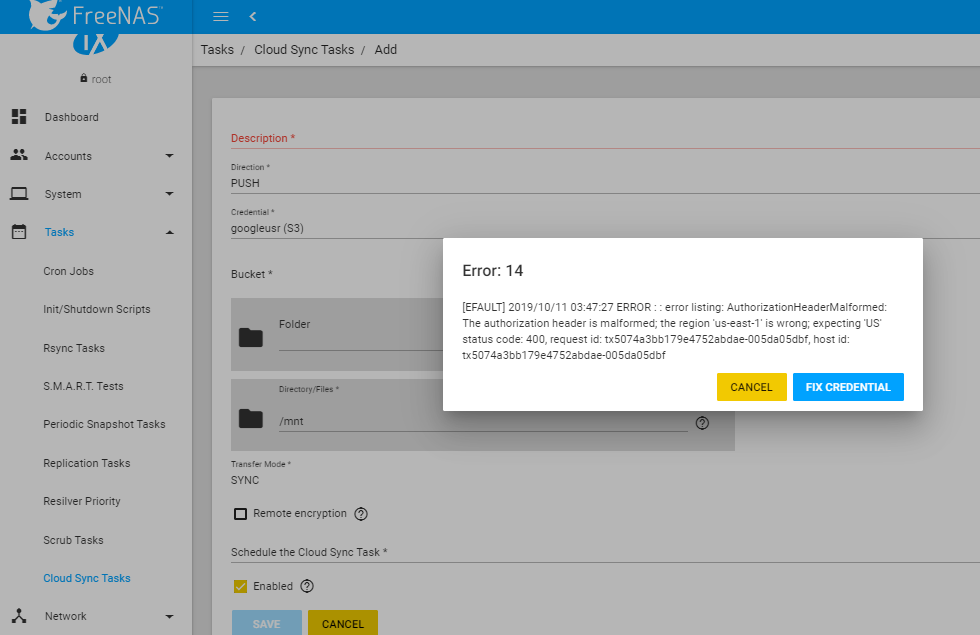Click the Folder field folder icon

click(x=251, y=338)
